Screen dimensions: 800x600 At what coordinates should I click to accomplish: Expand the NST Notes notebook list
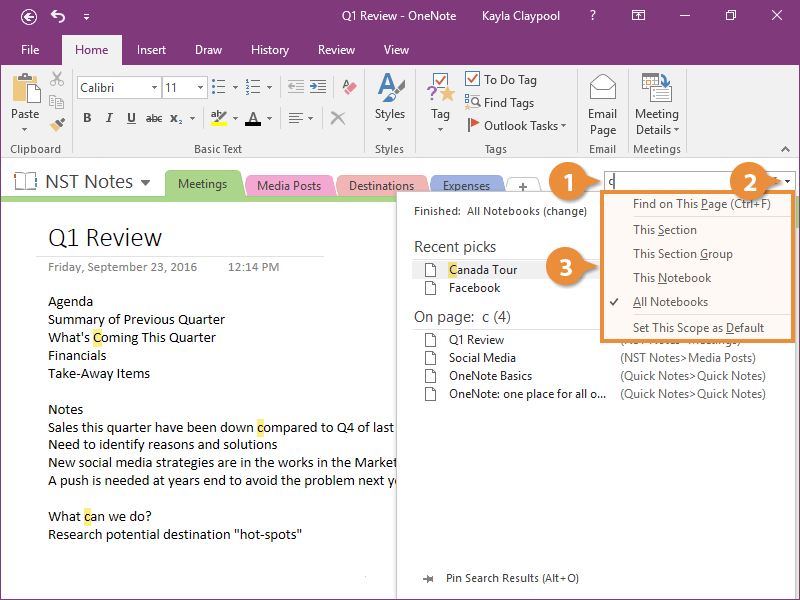pyautogui.click(x=145, y=183)
